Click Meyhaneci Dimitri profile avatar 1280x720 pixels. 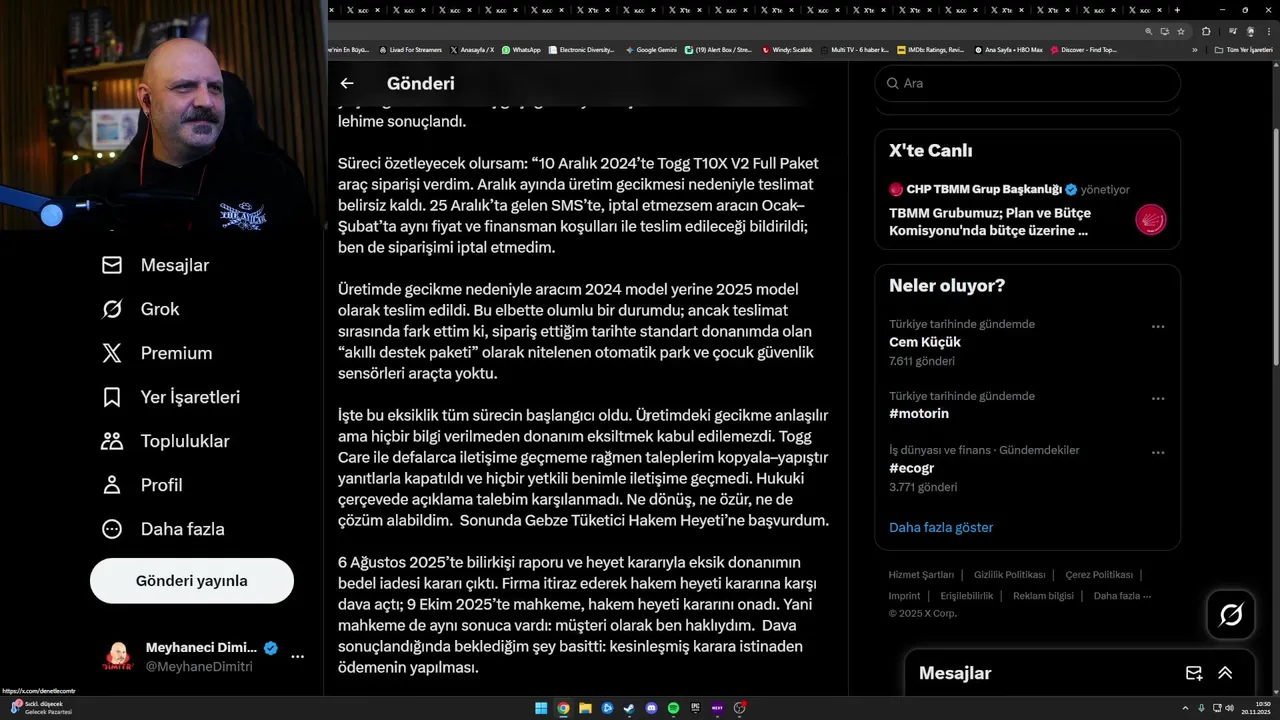[x=118, y=656]
